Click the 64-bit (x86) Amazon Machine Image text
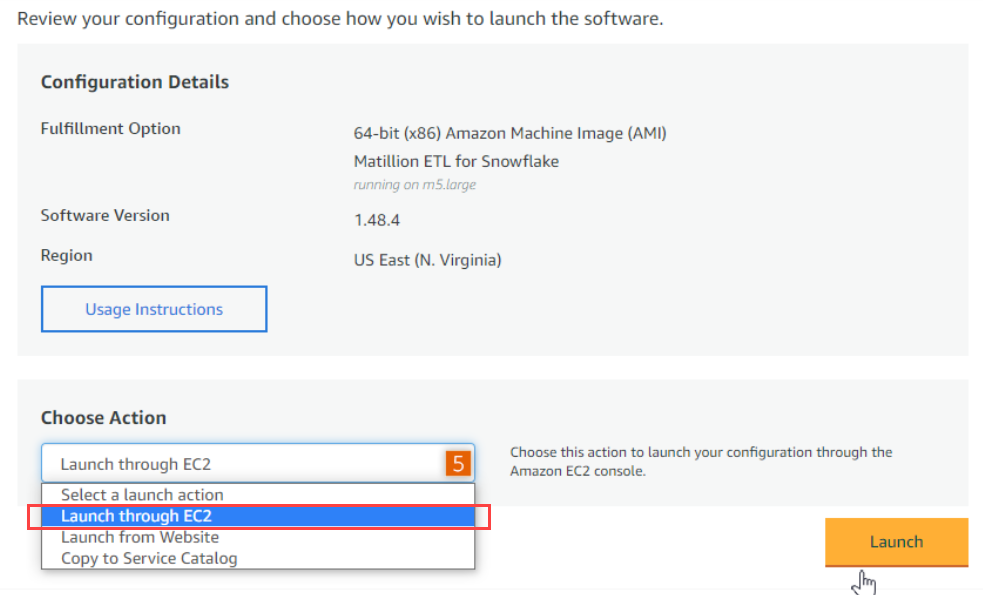The width and height of the screenshot is (983, 595). tap(510, 134)
